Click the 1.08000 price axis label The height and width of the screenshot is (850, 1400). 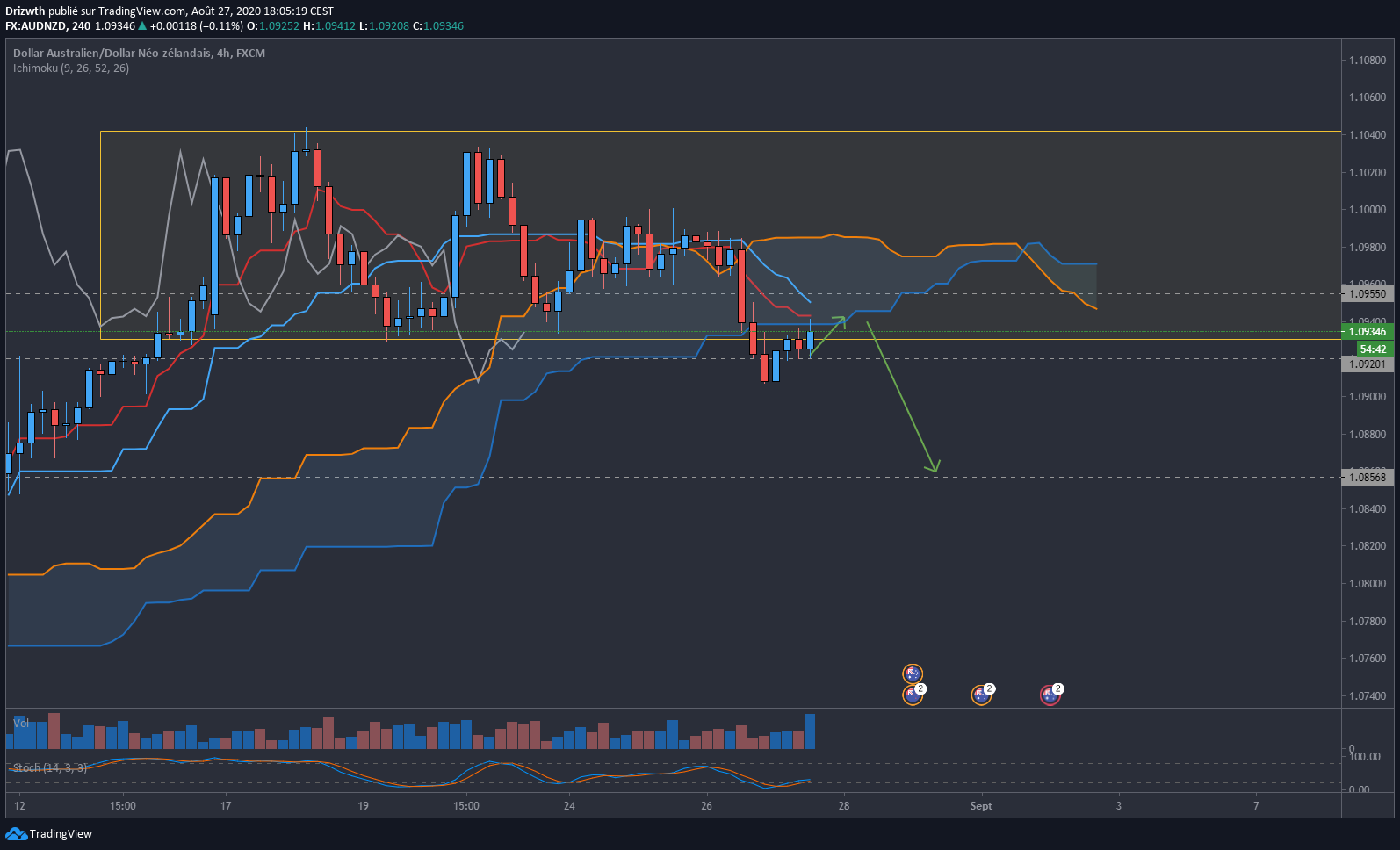[1368, 584]
